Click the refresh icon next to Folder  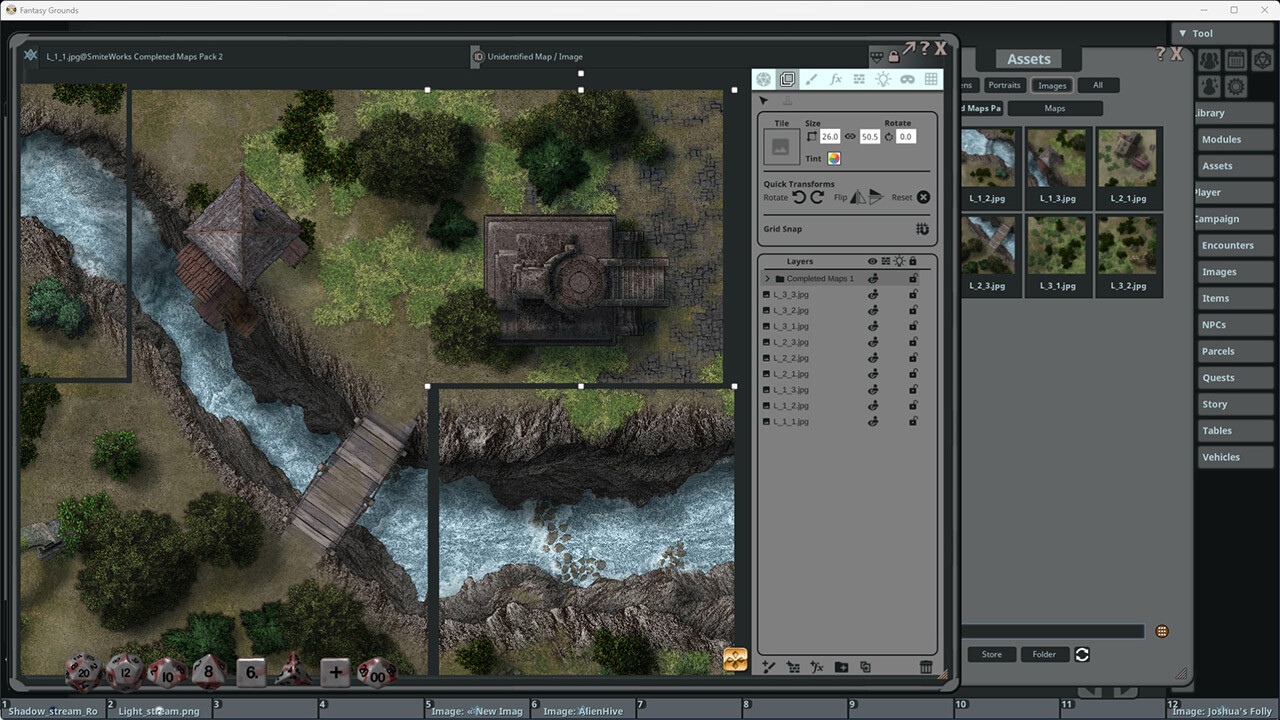(1082, 654)
